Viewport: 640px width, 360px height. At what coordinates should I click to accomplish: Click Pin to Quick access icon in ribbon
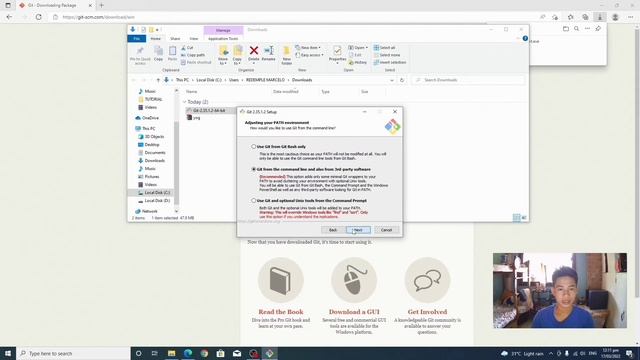(x=140, y=55)
